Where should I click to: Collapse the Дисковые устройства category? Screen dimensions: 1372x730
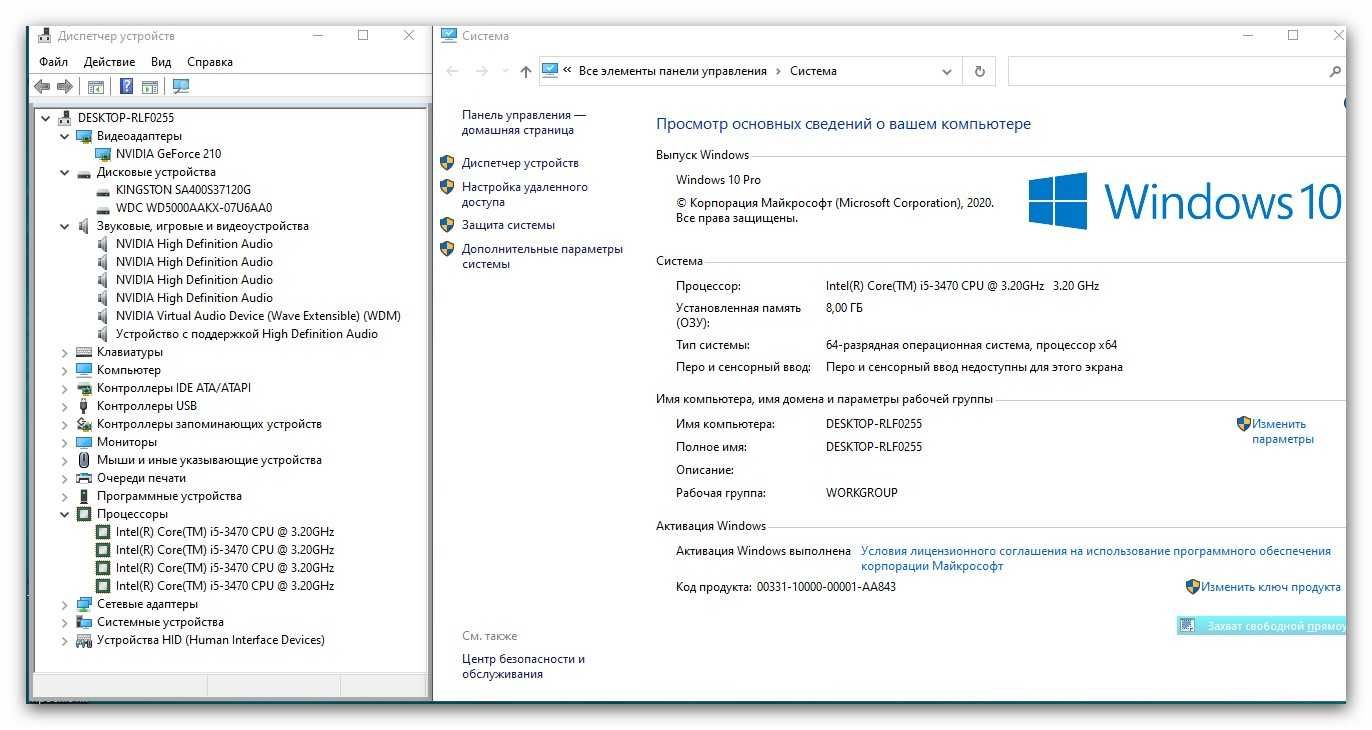(x=65, y=172)
